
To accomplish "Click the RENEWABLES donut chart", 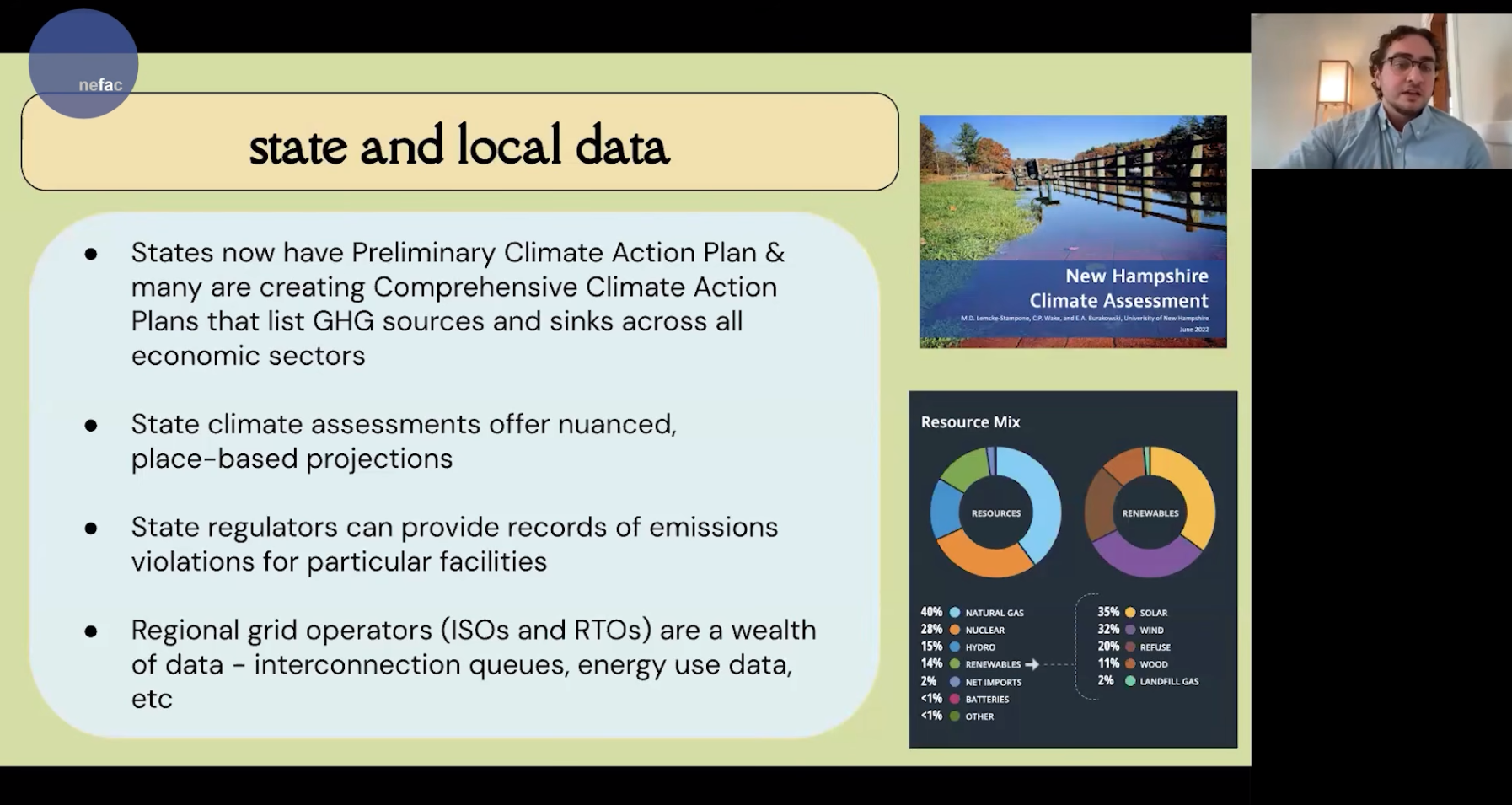I will [1150, 513].
